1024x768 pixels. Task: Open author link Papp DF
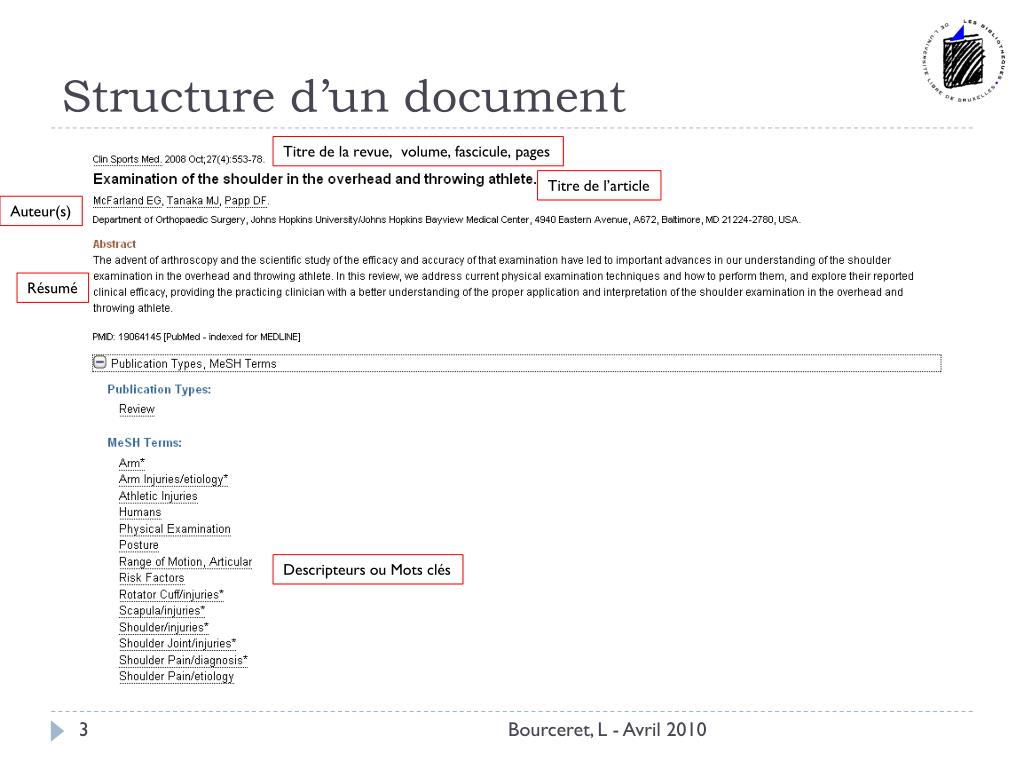[x=246, y=200]
